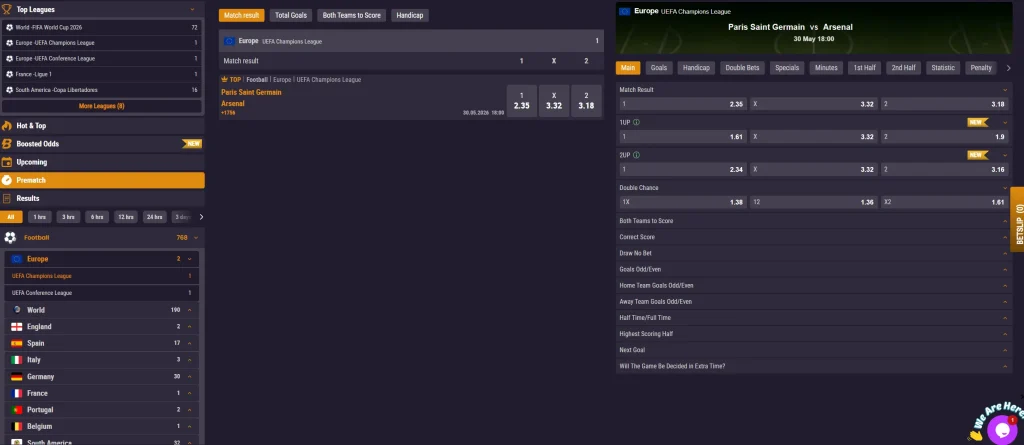The width and height of the screenshot is (1024, 445).
Task: Bet on Paris Saint Germain win at 2.35 in match list
Action: 522,101
